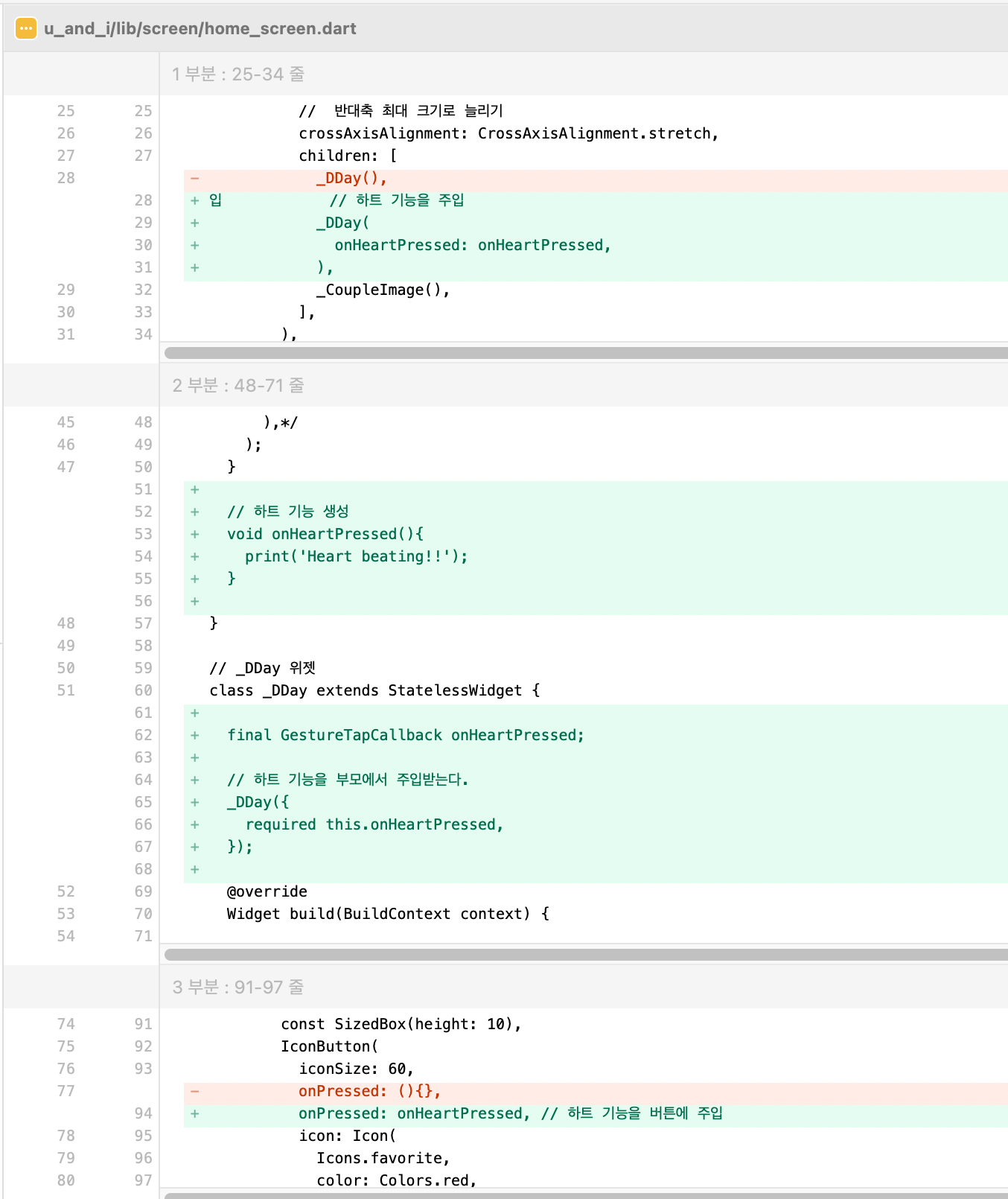The width and height of the screenshot is (1008, 1199).
Task: Click line 'children: ['
Action: coord(348,156)
